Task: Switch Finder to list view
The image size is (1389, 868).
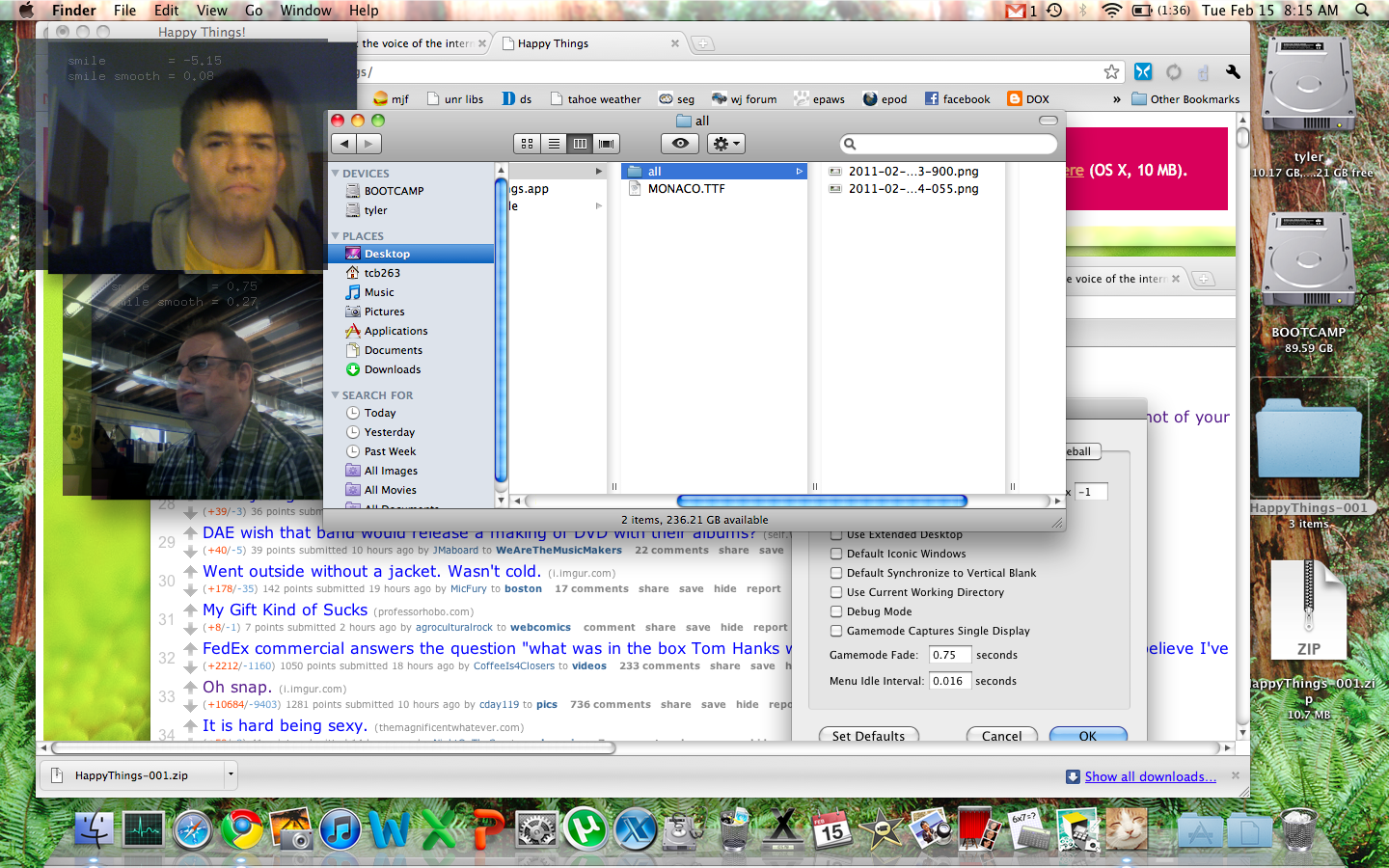Action: point(554,144)
